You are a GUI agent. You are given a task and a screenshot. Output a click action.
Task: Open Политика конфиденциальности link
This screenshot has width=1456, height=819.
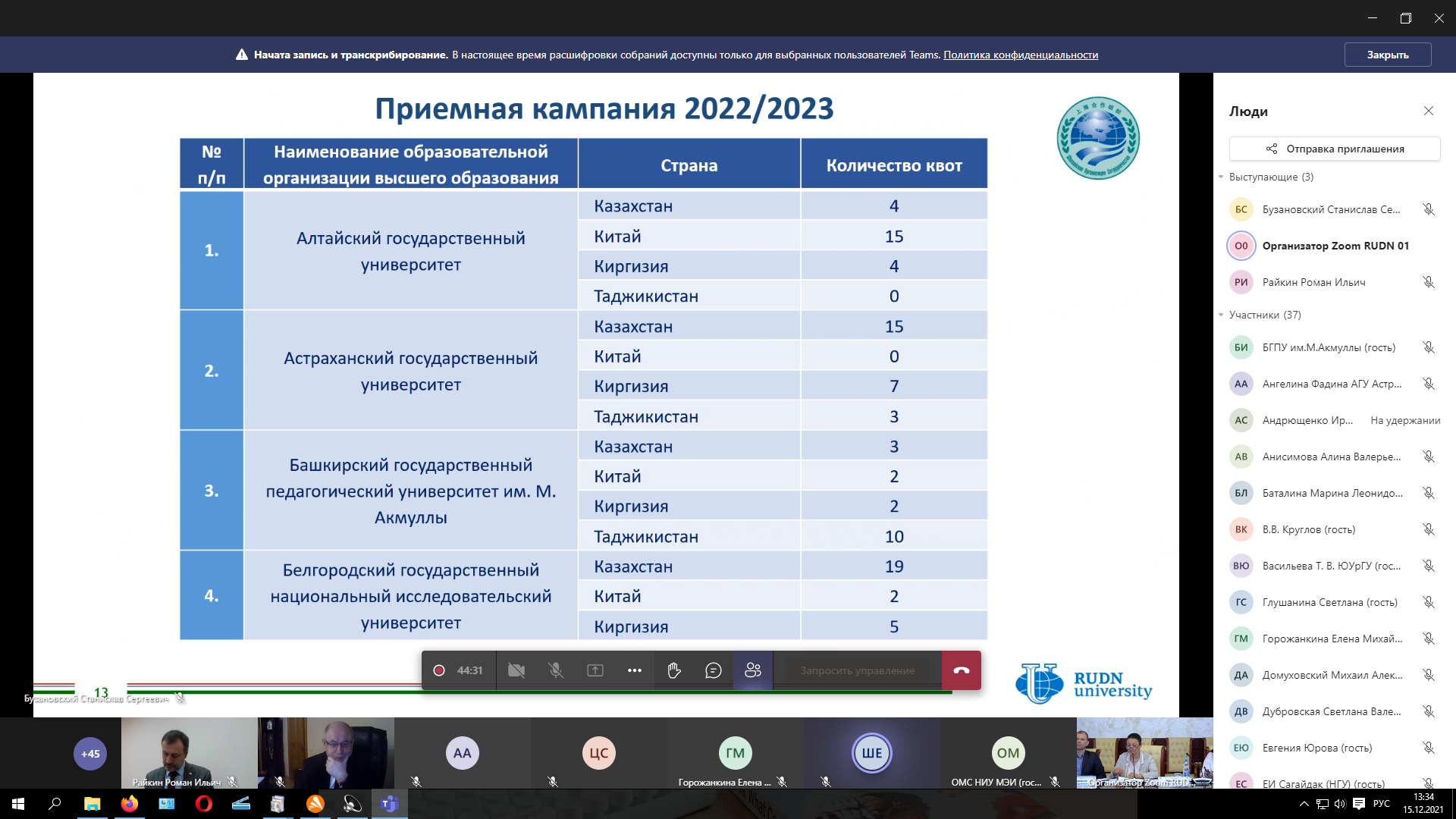[1021, 55]
